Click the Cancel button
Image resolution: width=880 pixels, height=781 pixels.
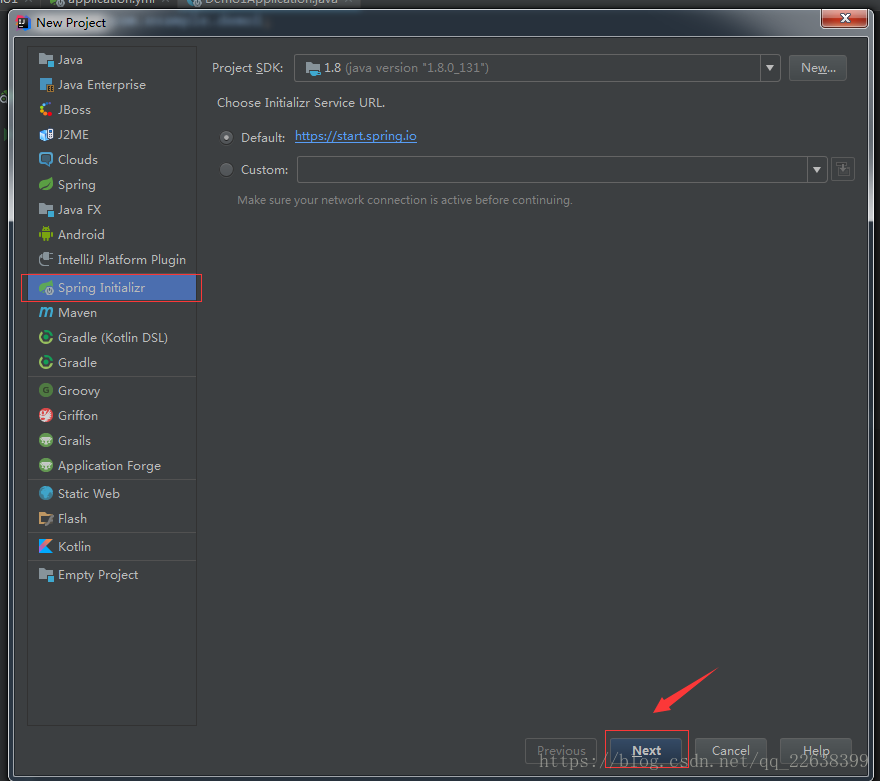[731, 750]
